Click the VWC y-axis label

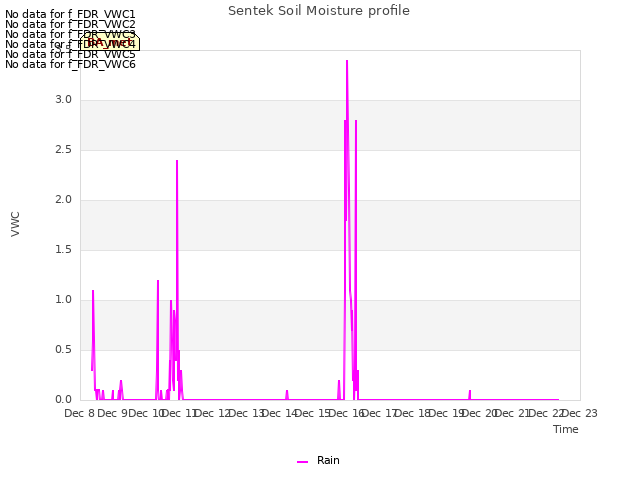click(x=16, y=224)
